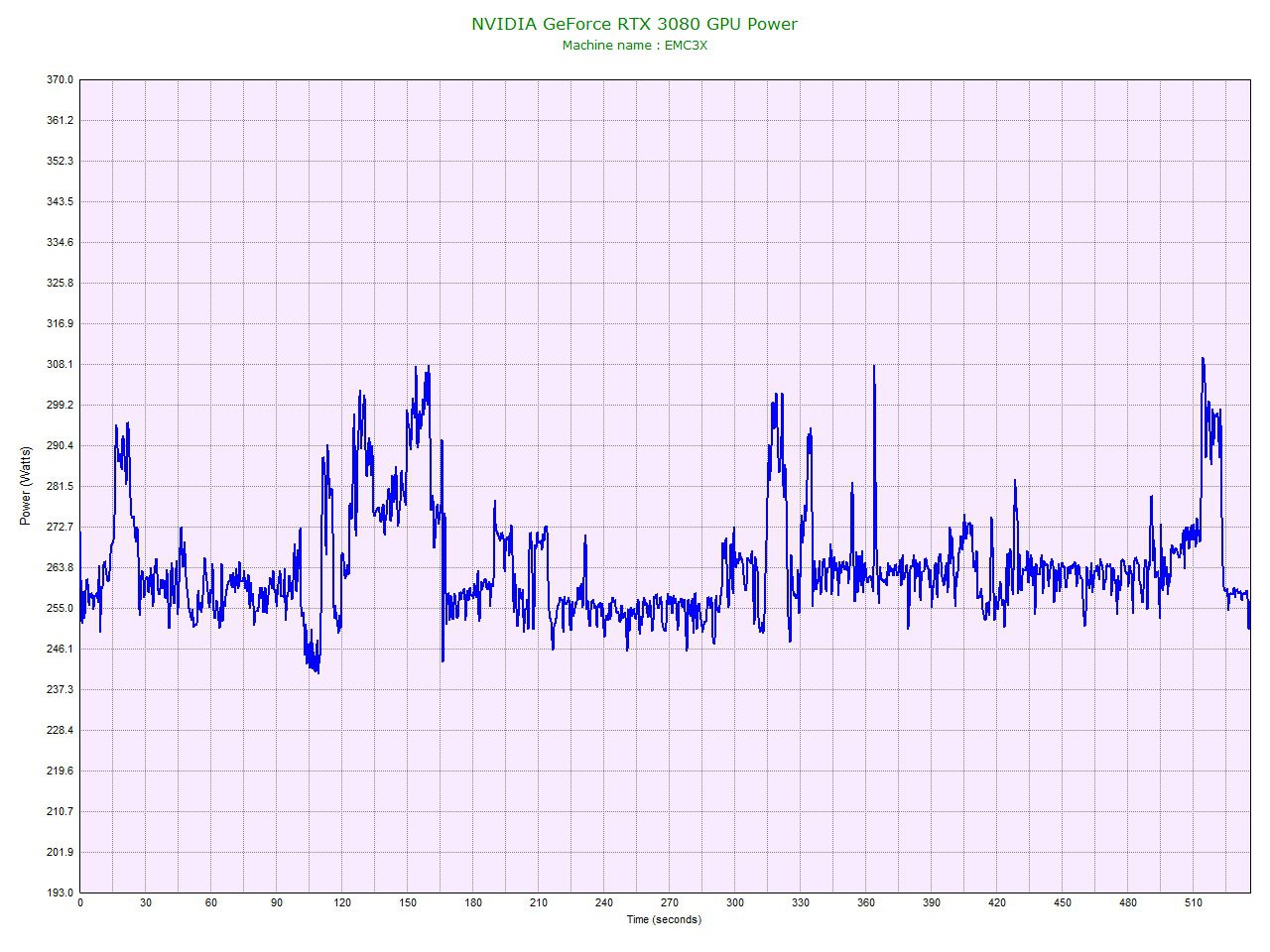
Task: Click the 'Time (seconds)' horizontal axis label
Action: [x=663, y=919]
